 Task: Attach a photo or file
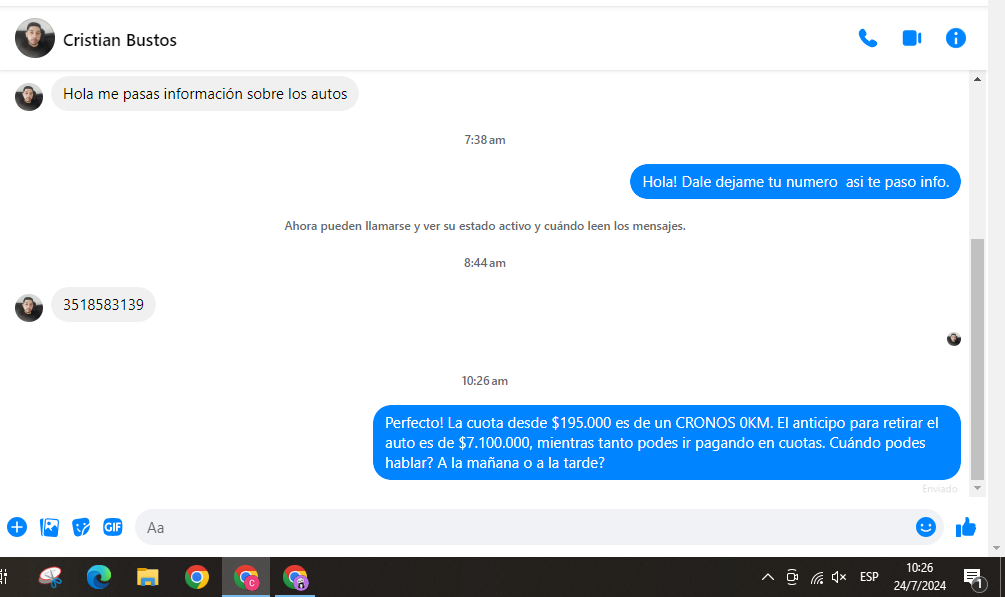[x=49, y=527]
